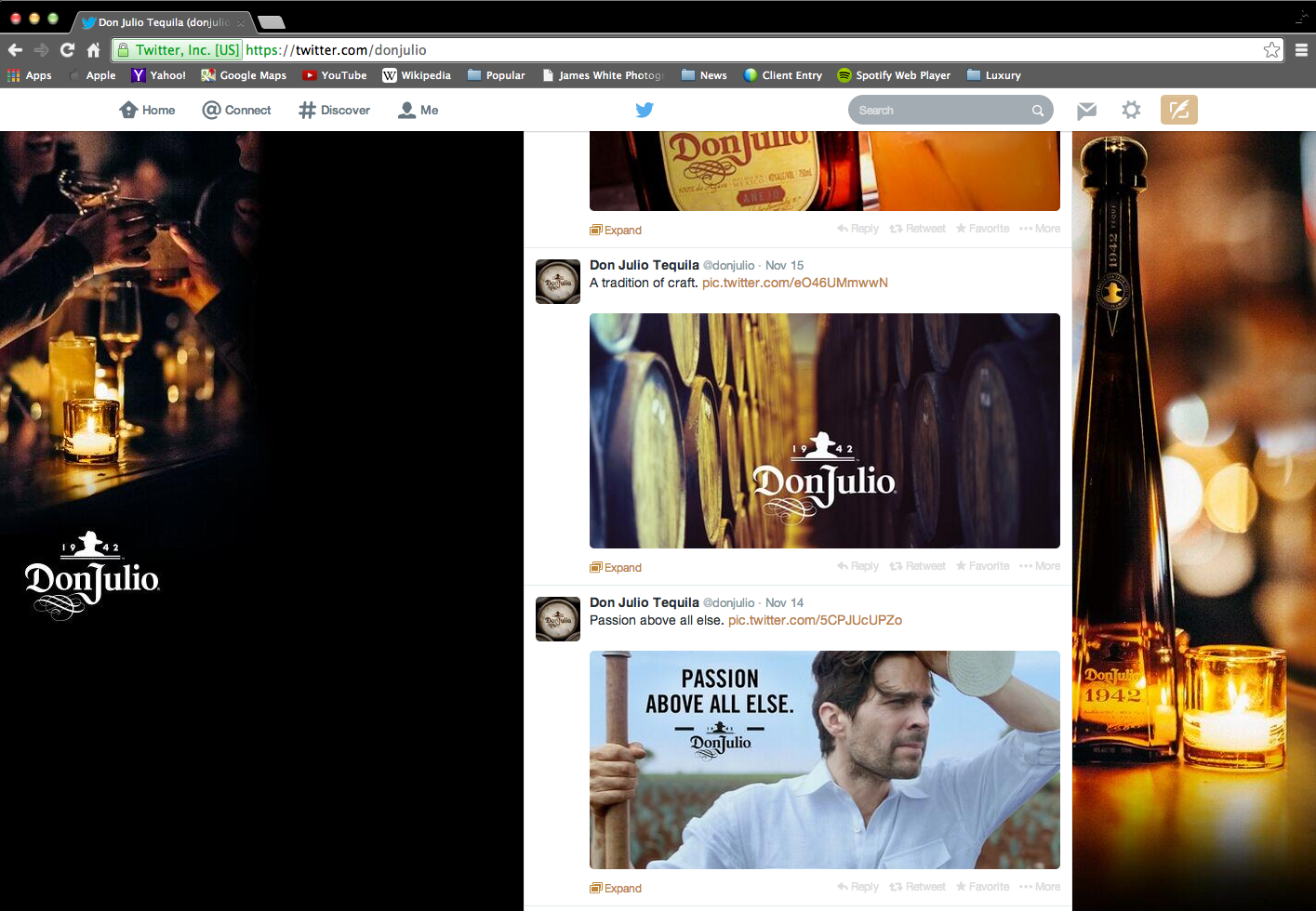Click the browser forward arrow
Screen dimensions: 1316x911
tap(41, 50)
